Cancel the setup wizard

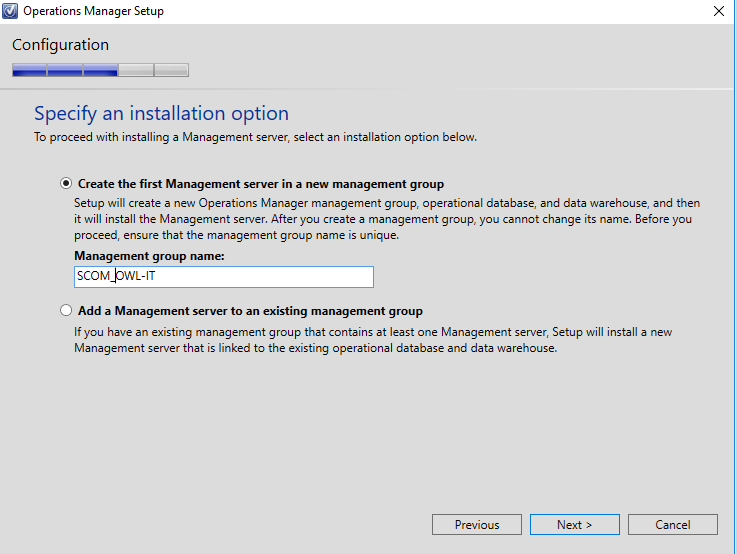pos(673,524)
